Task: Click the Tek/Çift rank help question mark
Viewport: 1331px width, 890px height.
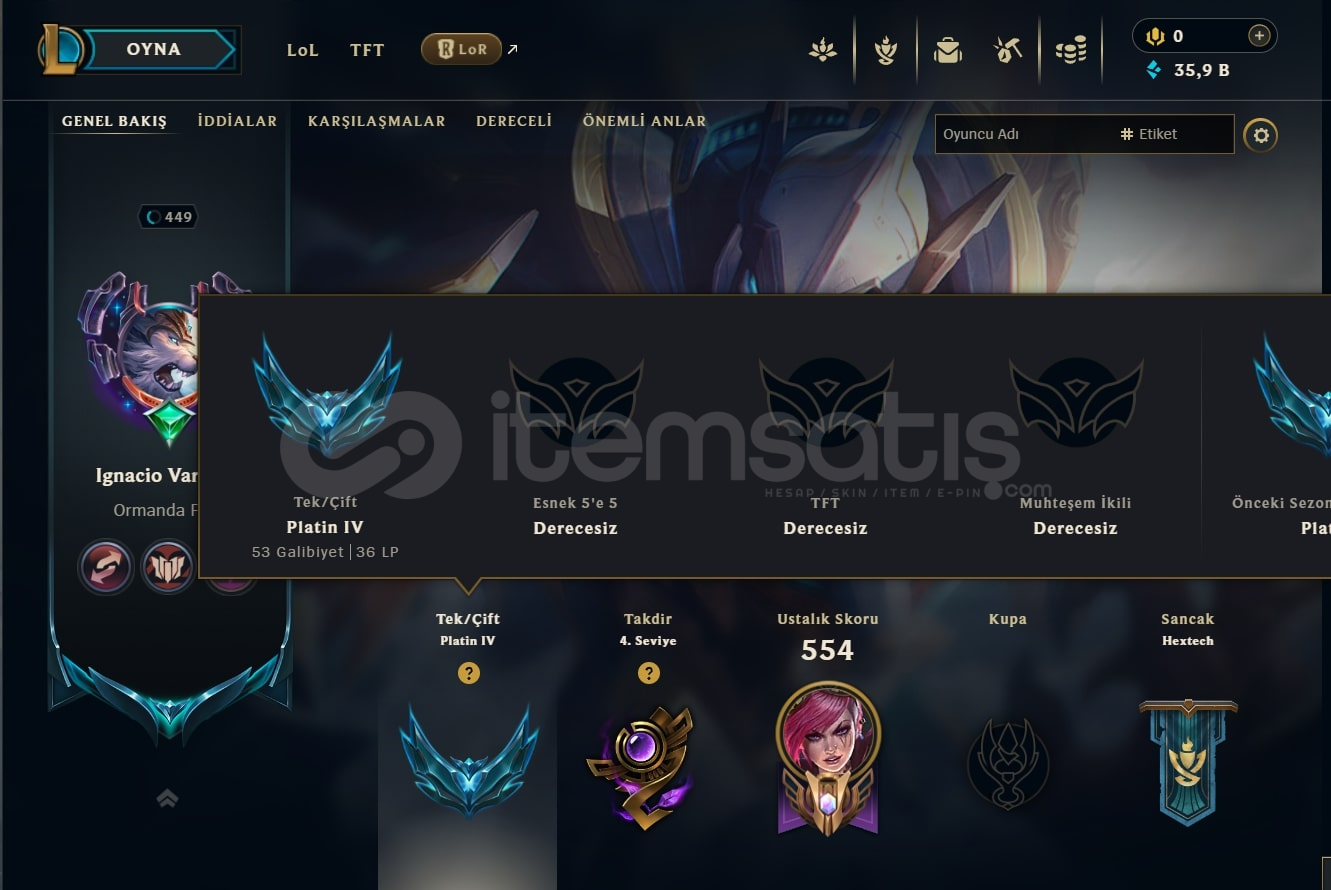Action: (x=469, y=673)
